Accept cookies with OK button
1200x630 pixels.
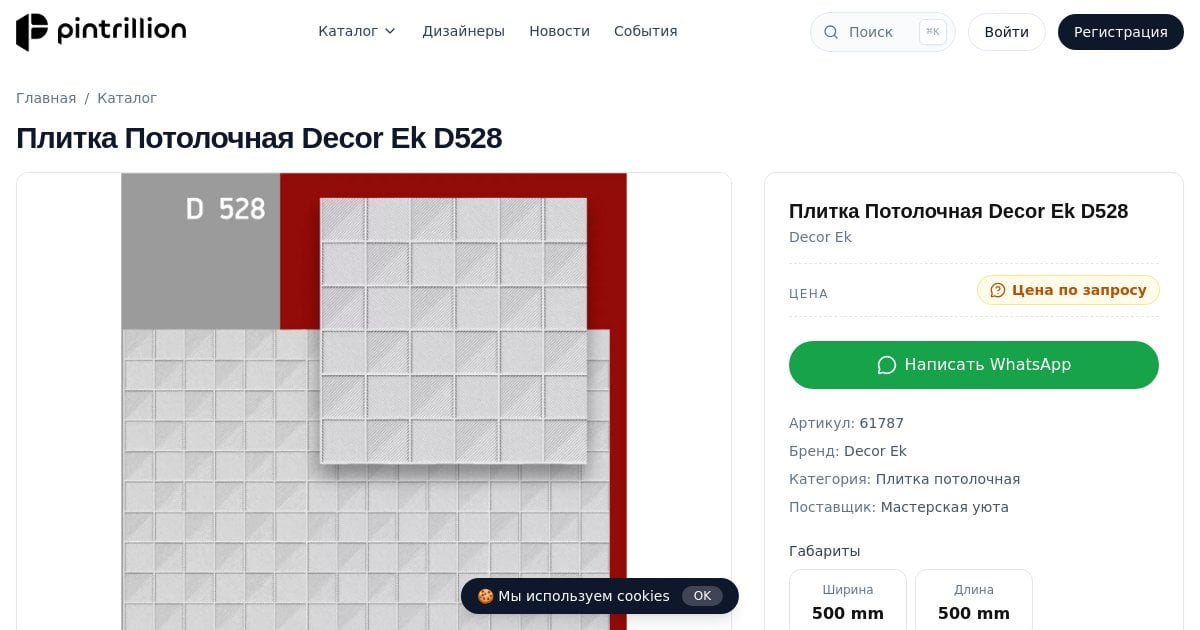pyautogui.click(x=702, y=596)
